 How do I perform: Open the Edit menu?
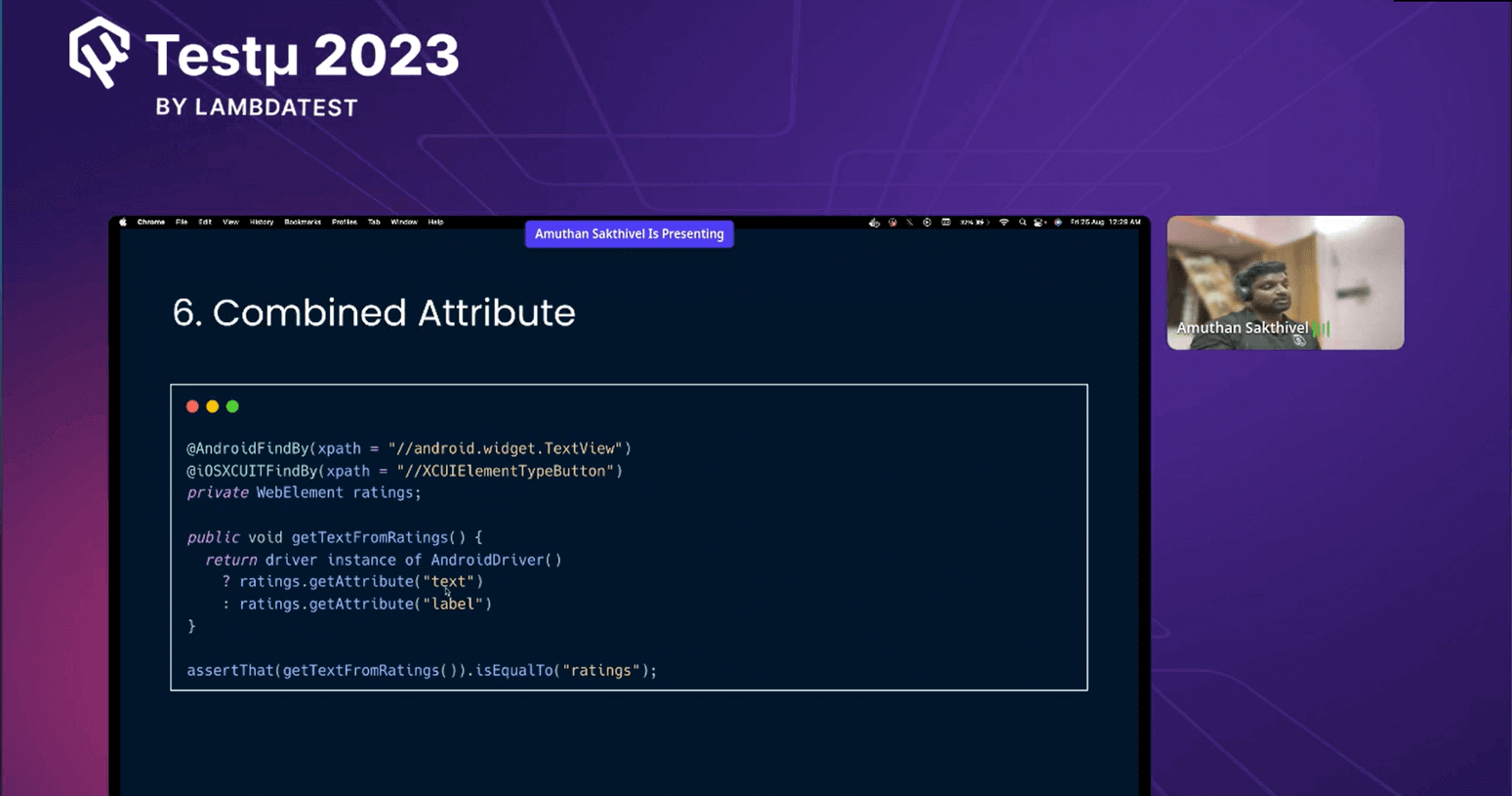pos(205,223)
